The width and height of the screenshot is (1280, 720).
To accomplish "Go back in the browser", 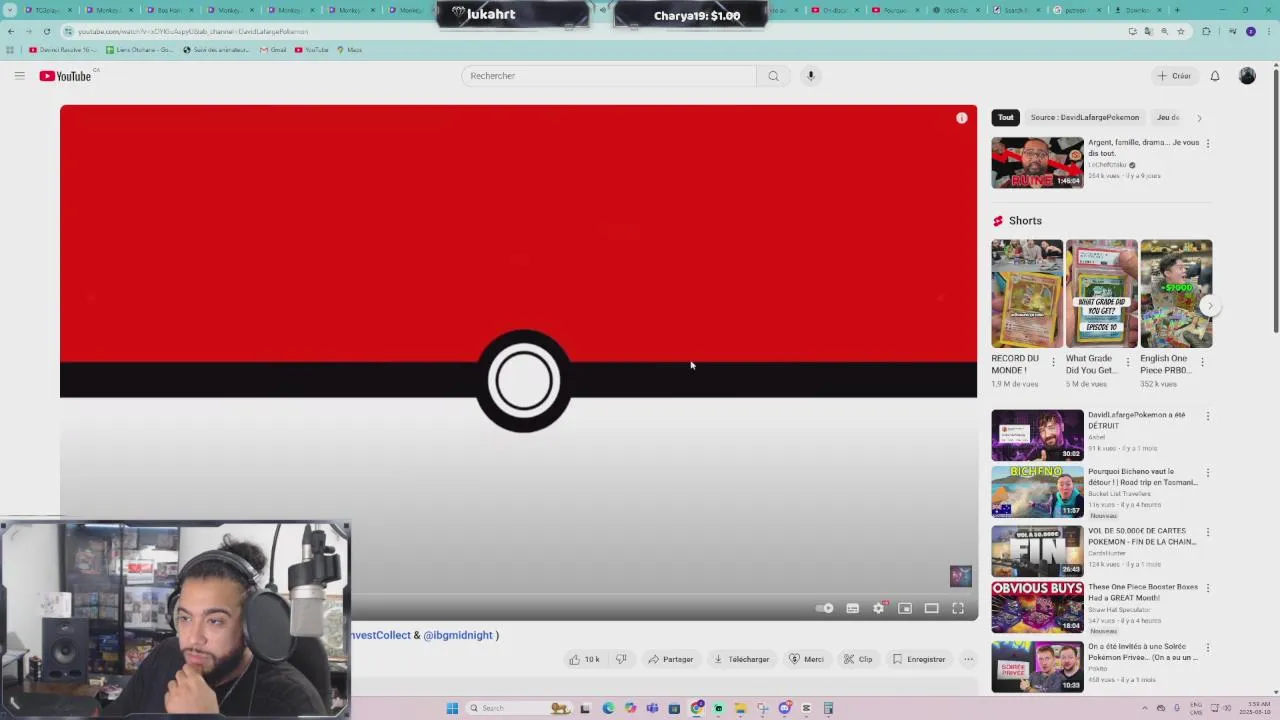I will [11, 31].
